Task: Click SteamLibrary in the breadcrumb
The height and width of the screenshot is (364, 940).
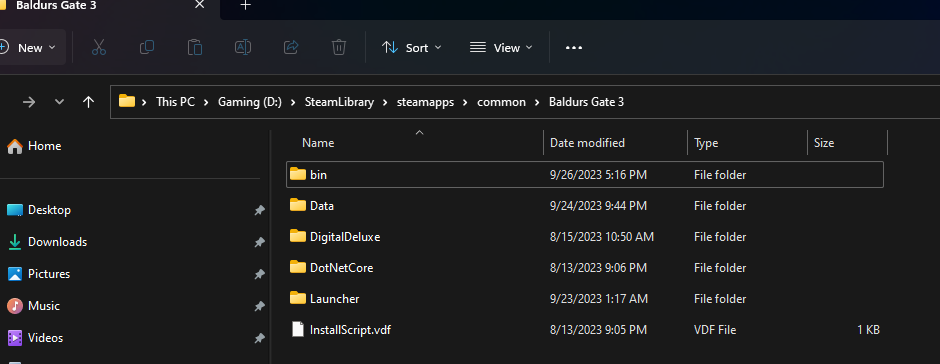Action: (339, 102)
